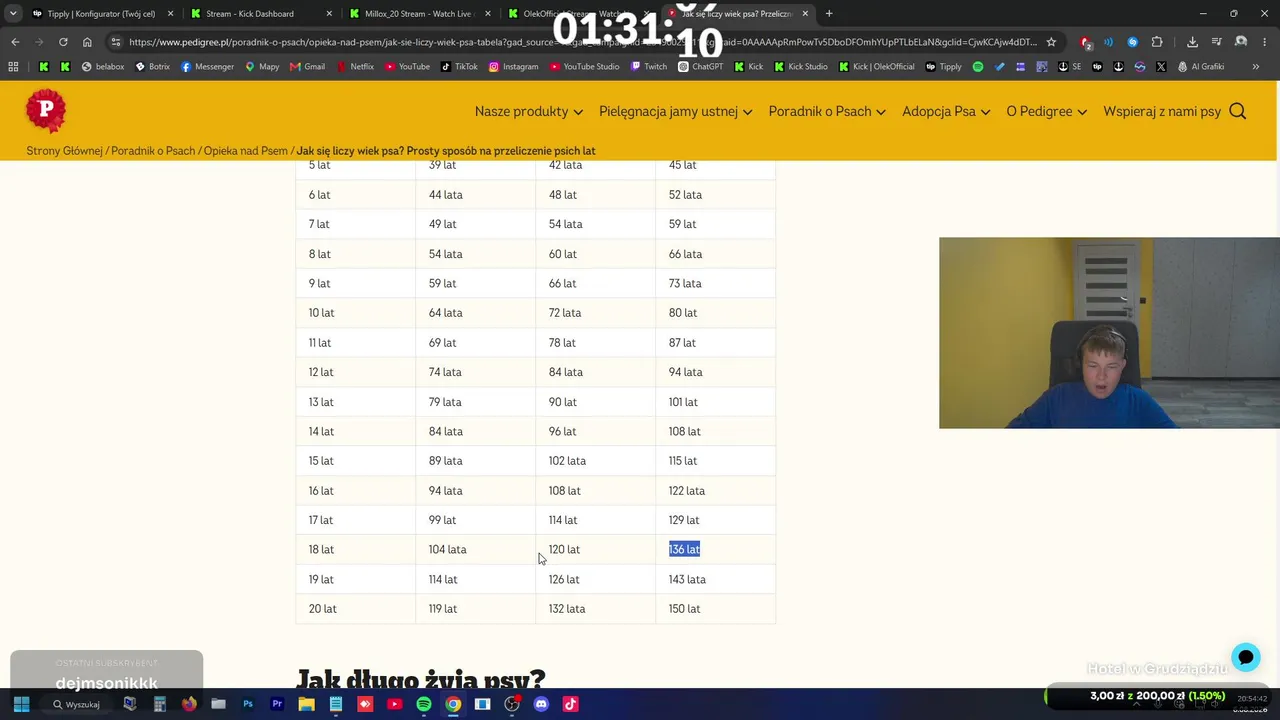
Task: Open Wspieraj z nami psy page
Action: tap(1162, 111)
